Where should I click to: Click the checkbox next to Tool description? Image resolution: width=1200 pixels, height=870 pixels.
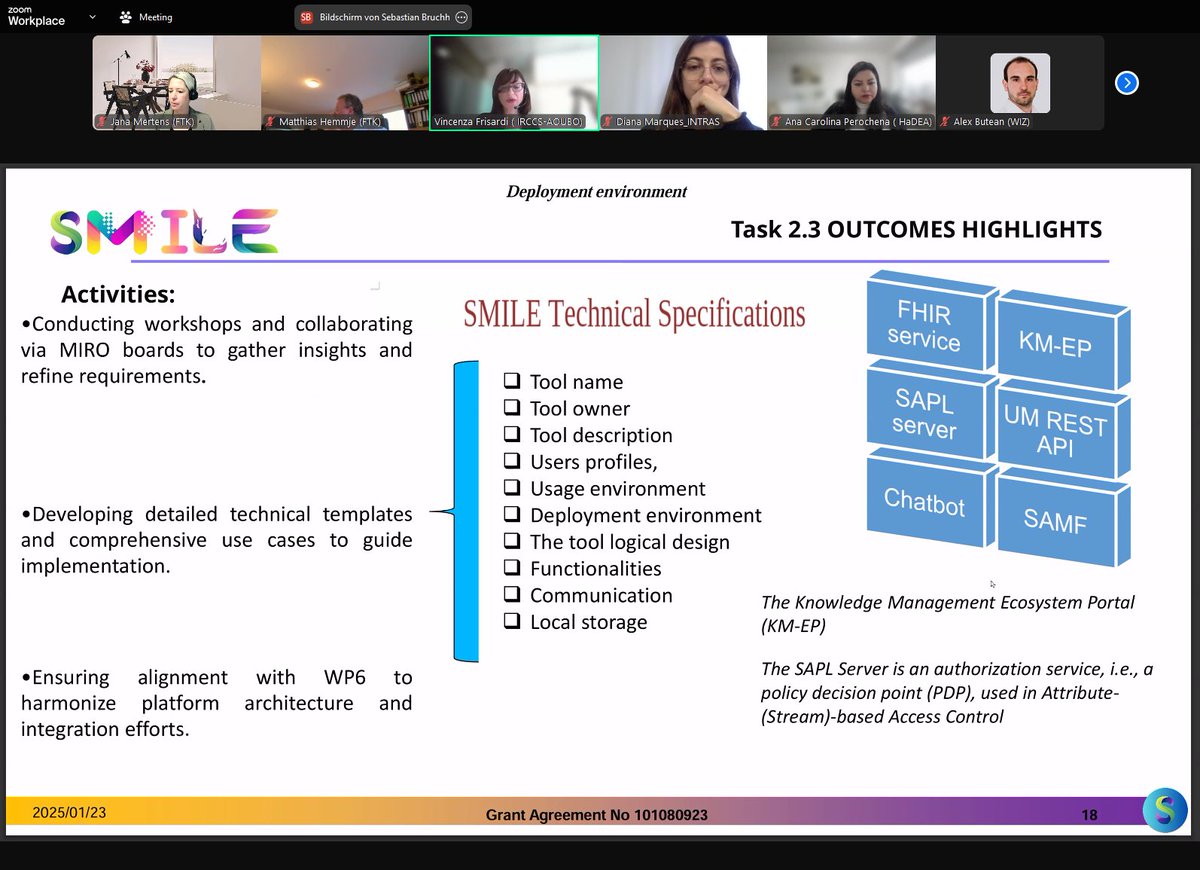(x=511, y=434)
